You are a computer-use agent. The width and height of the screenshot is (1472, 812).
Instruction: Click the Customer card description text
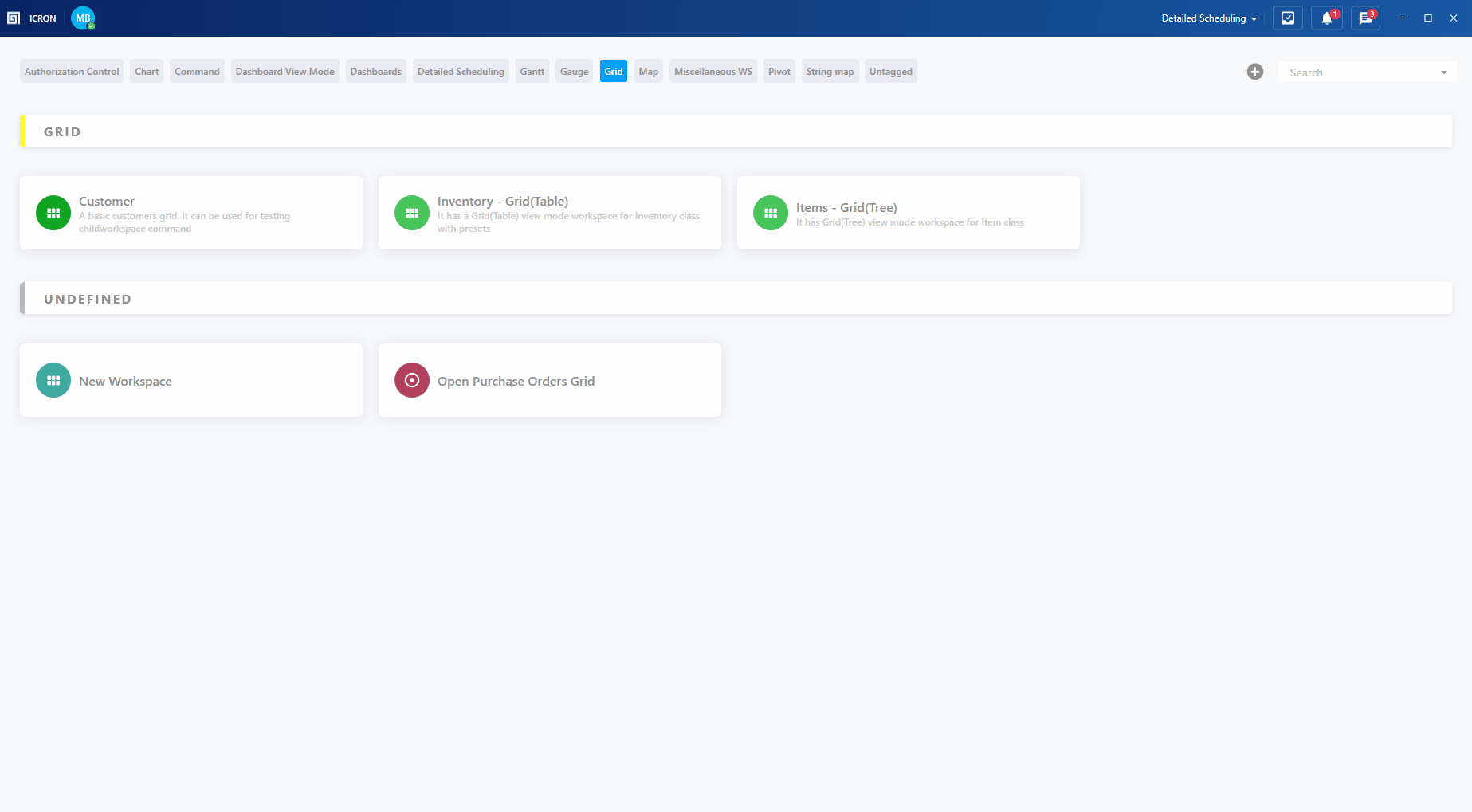pos(185,222)
